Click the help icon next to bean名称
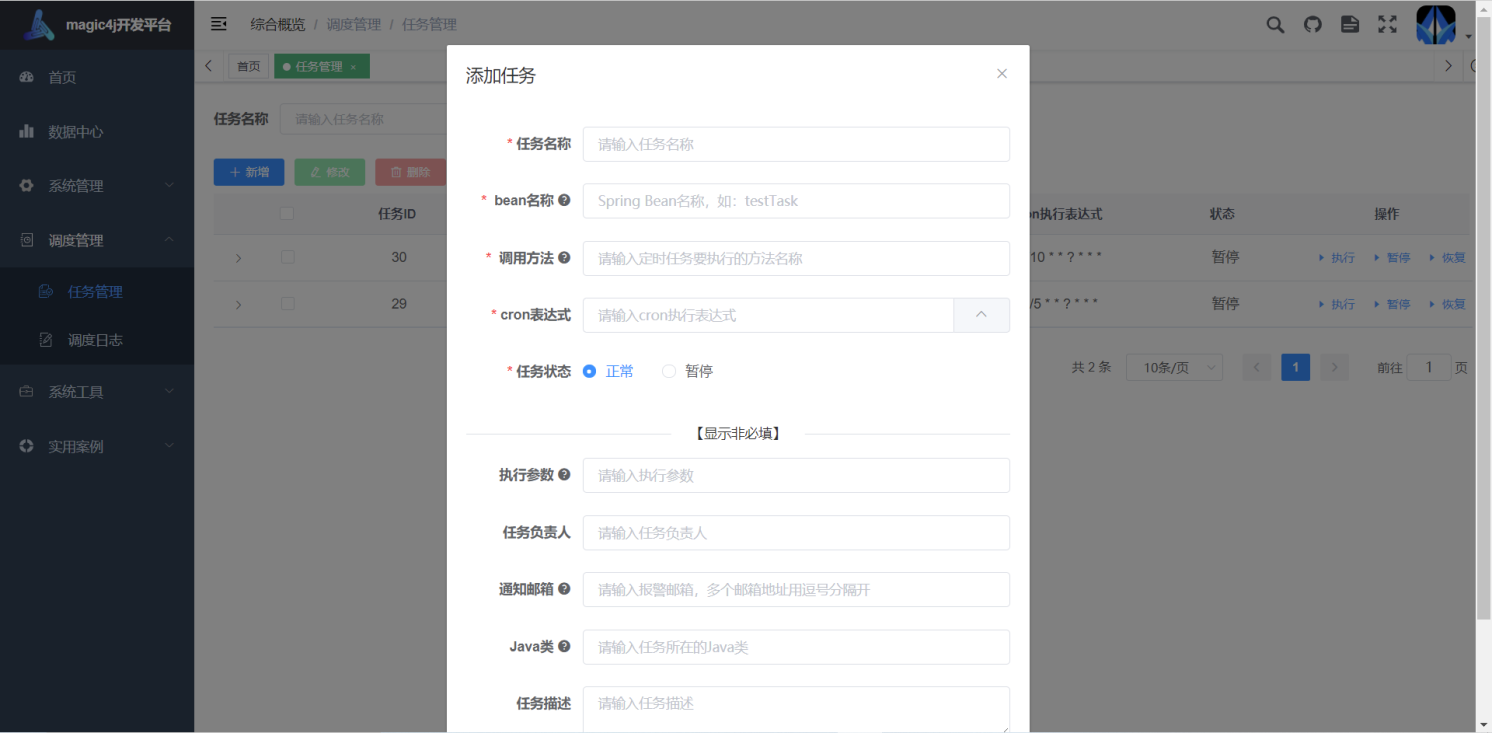The height and width of the screenshot is (733, 1492). (566, 199)
